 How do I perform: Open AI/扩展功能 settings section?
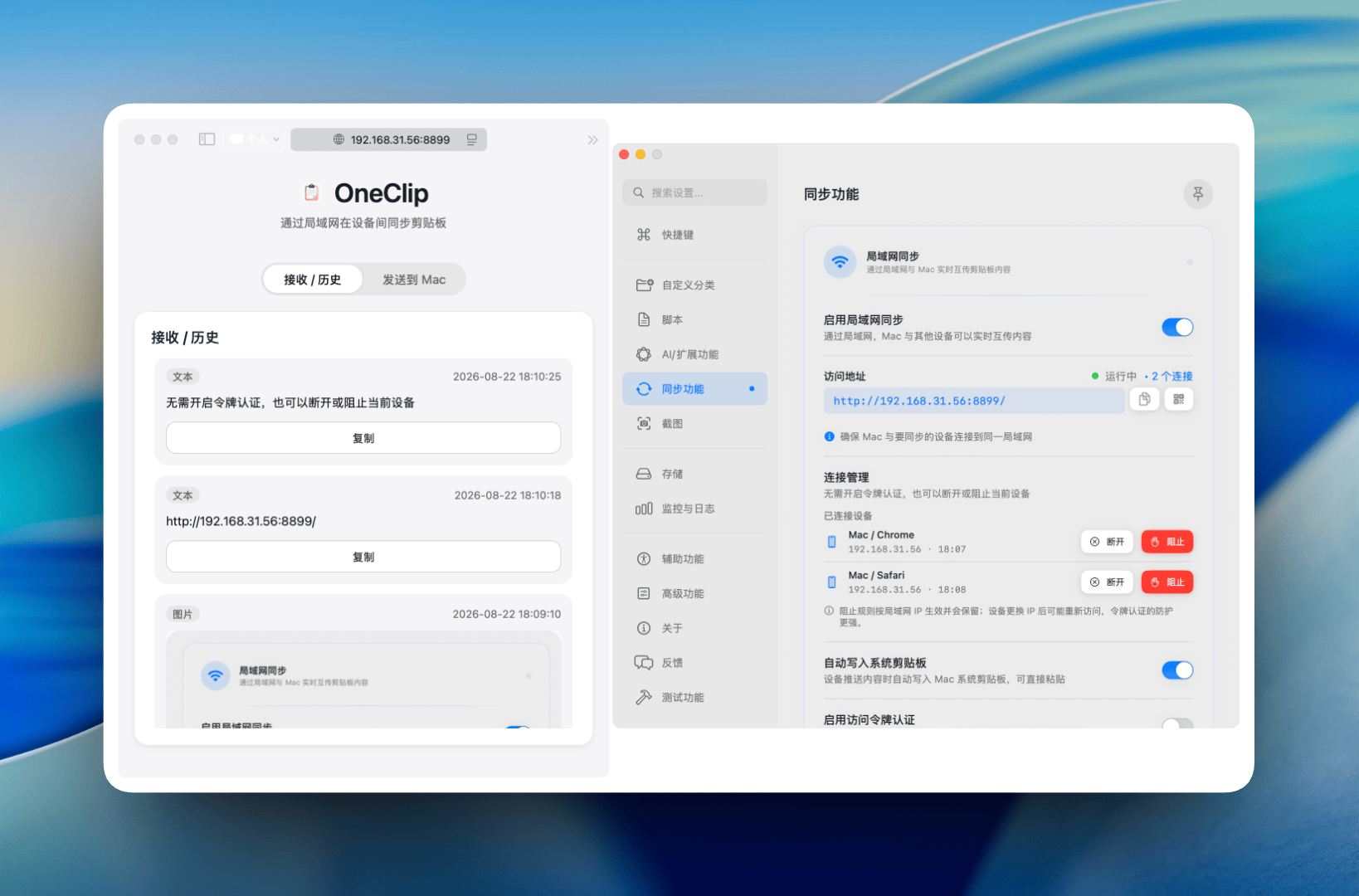tap(694, 354)
